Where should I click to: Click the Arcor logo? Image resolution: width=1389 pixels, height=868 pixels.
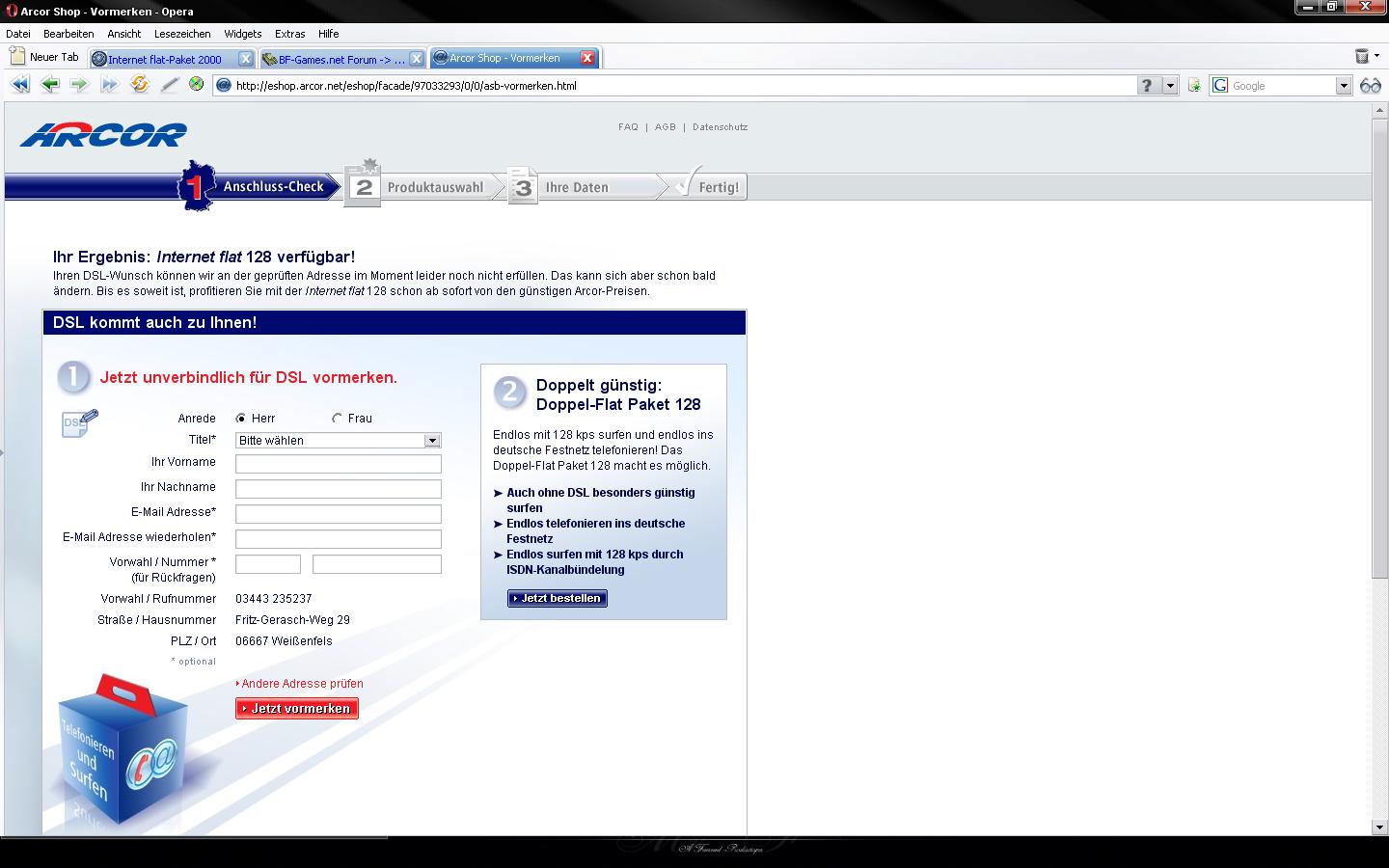pyautogui.click(x=103, y=135)
